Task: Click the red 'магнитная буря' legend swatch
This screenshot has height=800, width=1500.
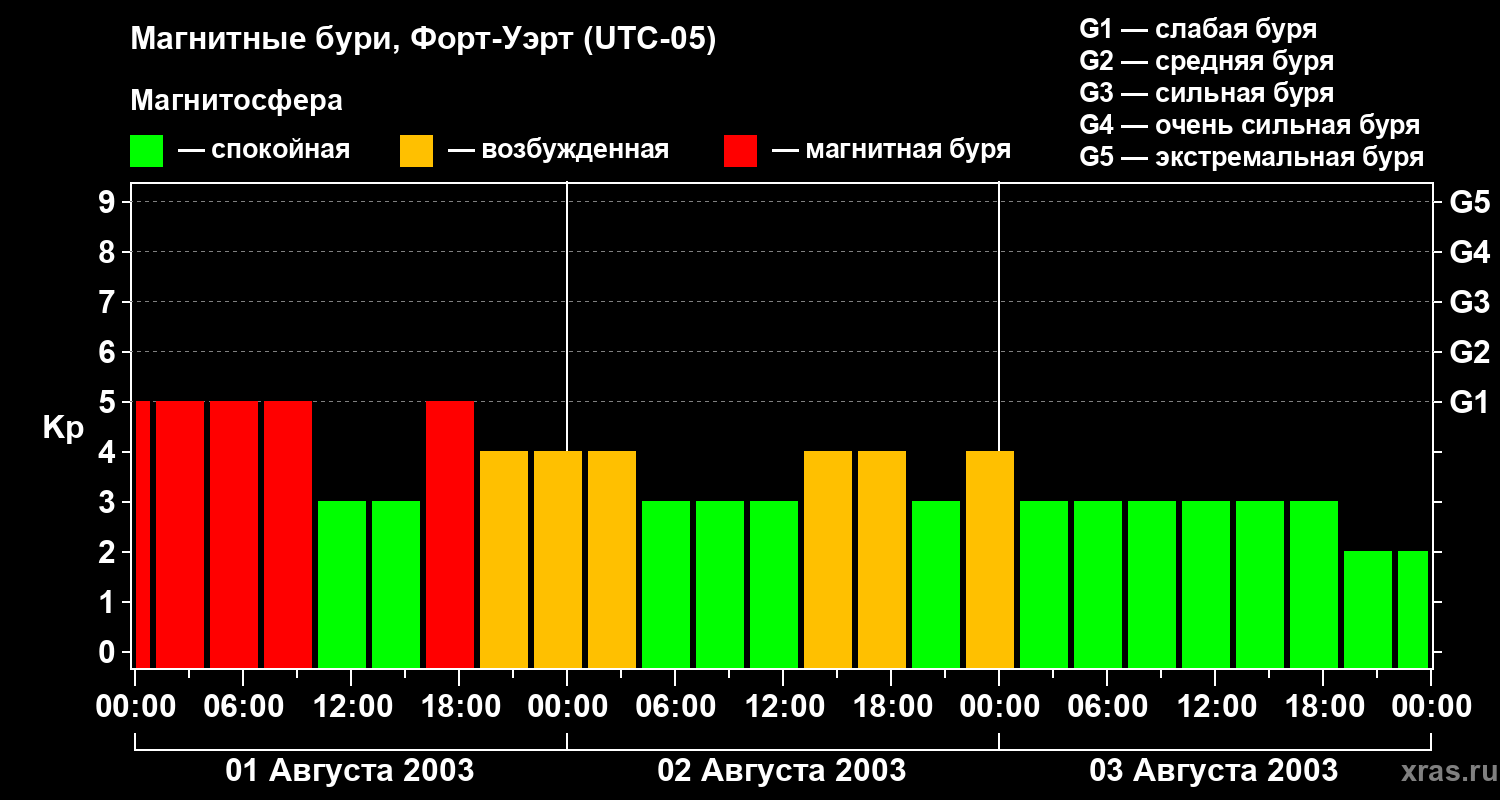Action: pyautogui.click(x=740, y=151)
